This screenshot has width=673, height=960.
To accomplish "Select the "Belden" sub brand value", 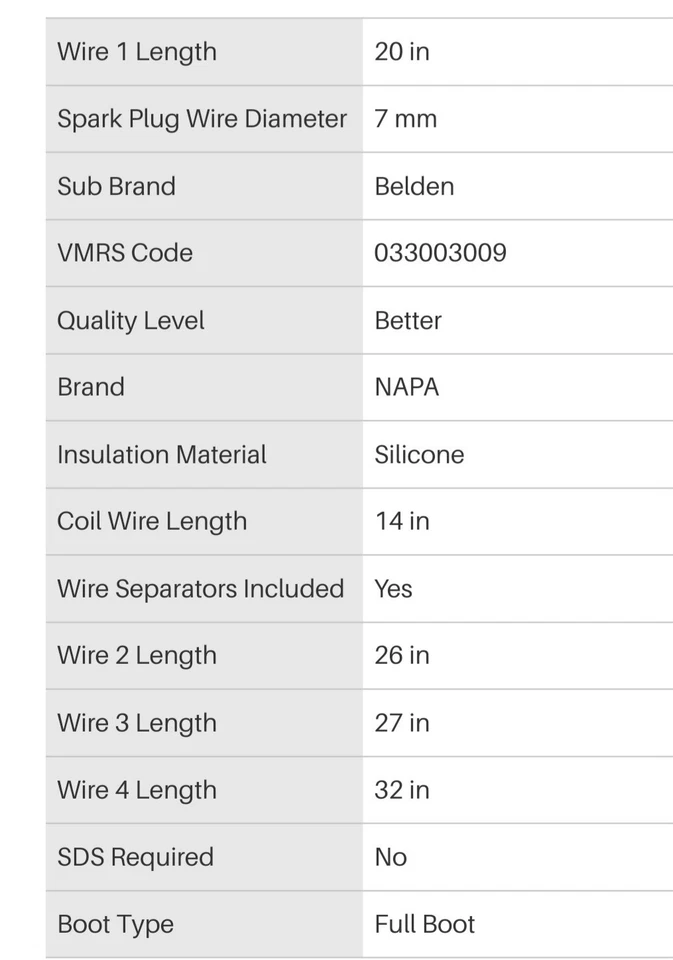I will (x=414, y=186).
